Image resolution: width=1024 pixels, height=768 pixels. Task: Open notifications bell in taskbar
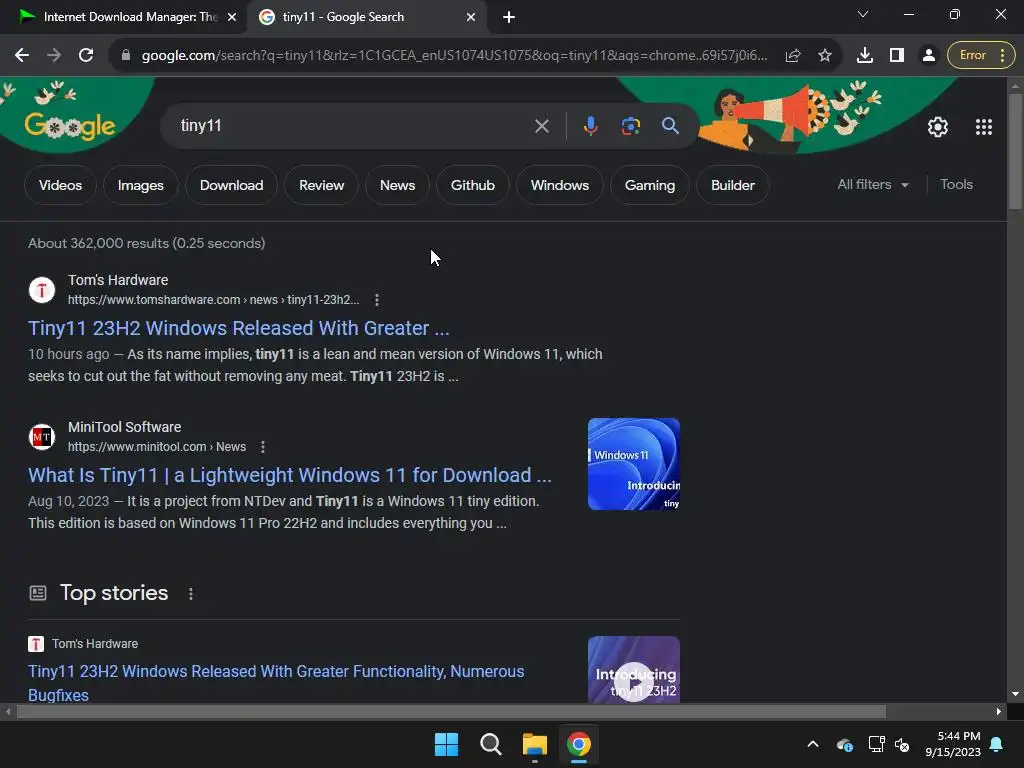coord(997,744)
